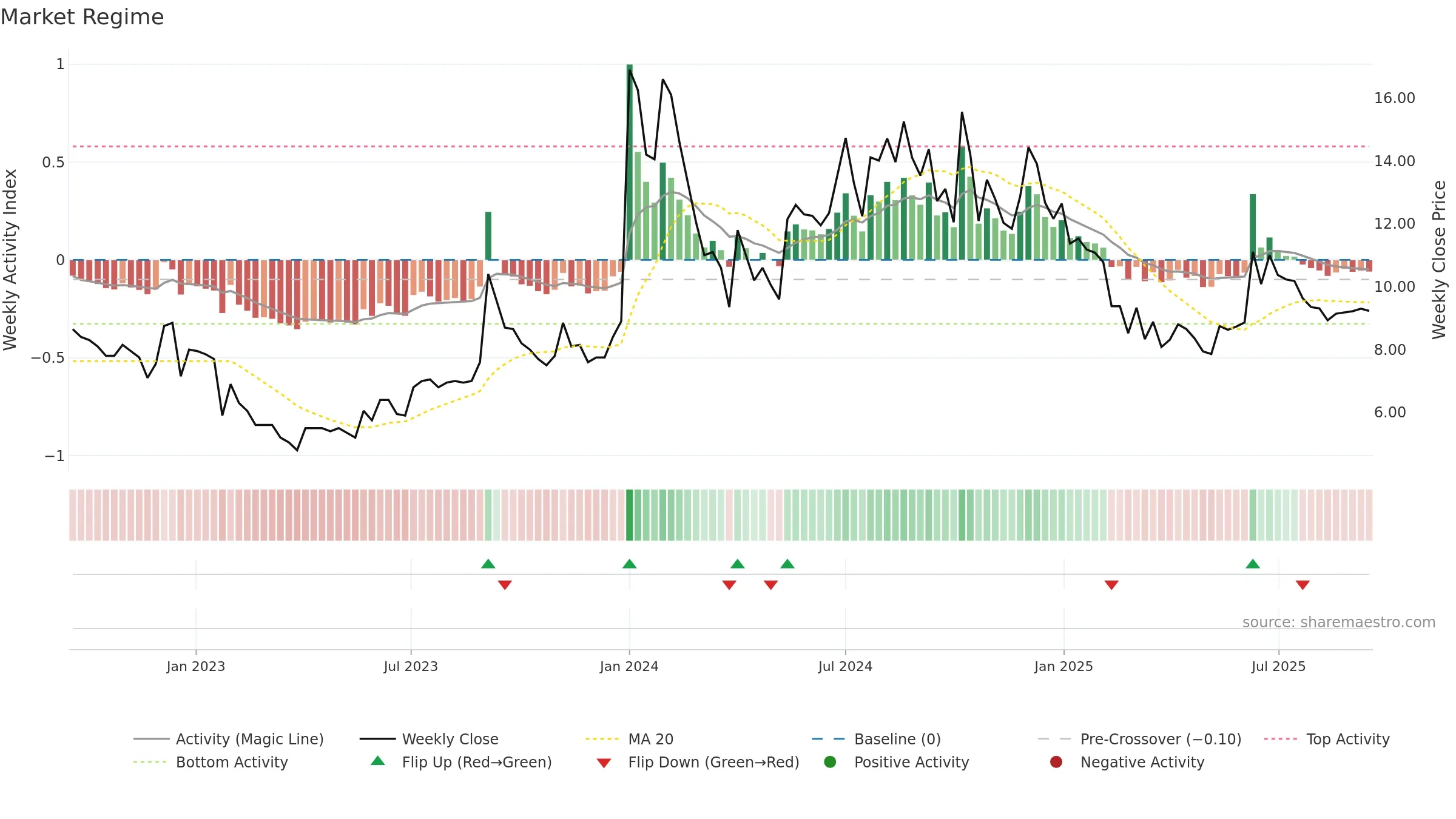Click the first green flip-up marker after Jul 2023

(x=488, y=564)
